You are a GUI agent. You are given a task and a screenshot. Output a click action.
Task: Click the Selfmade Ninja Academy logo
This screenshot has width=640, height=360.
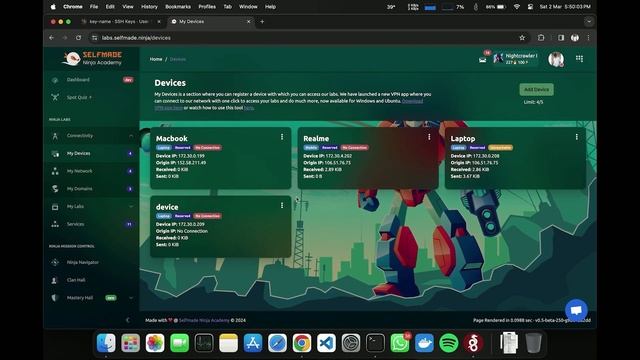tap(92, 58)
